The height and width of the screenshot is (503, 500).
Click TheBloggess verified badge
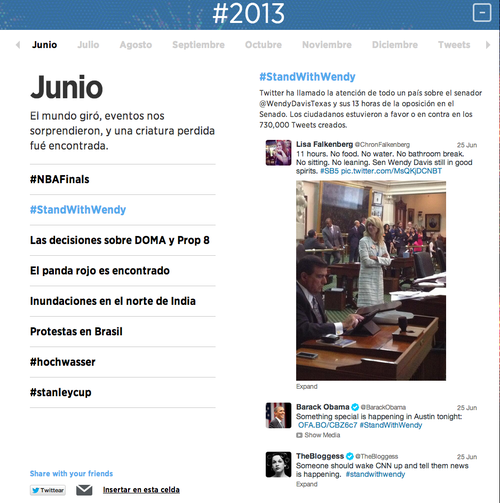(x=349, y=456)
